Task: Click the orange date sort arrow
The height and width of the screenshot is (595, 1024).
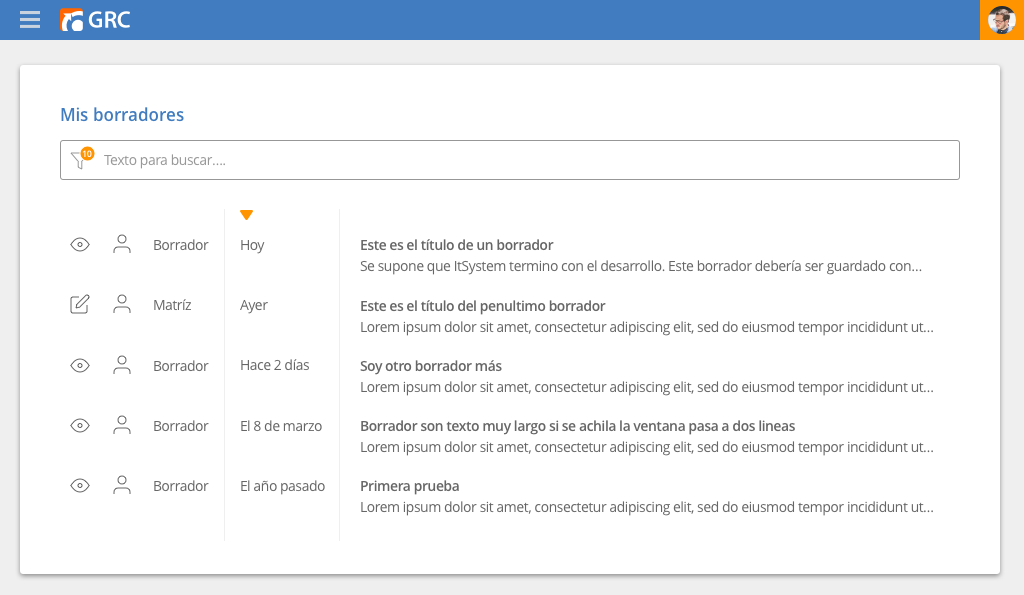Action: click(x=247, y=215)
